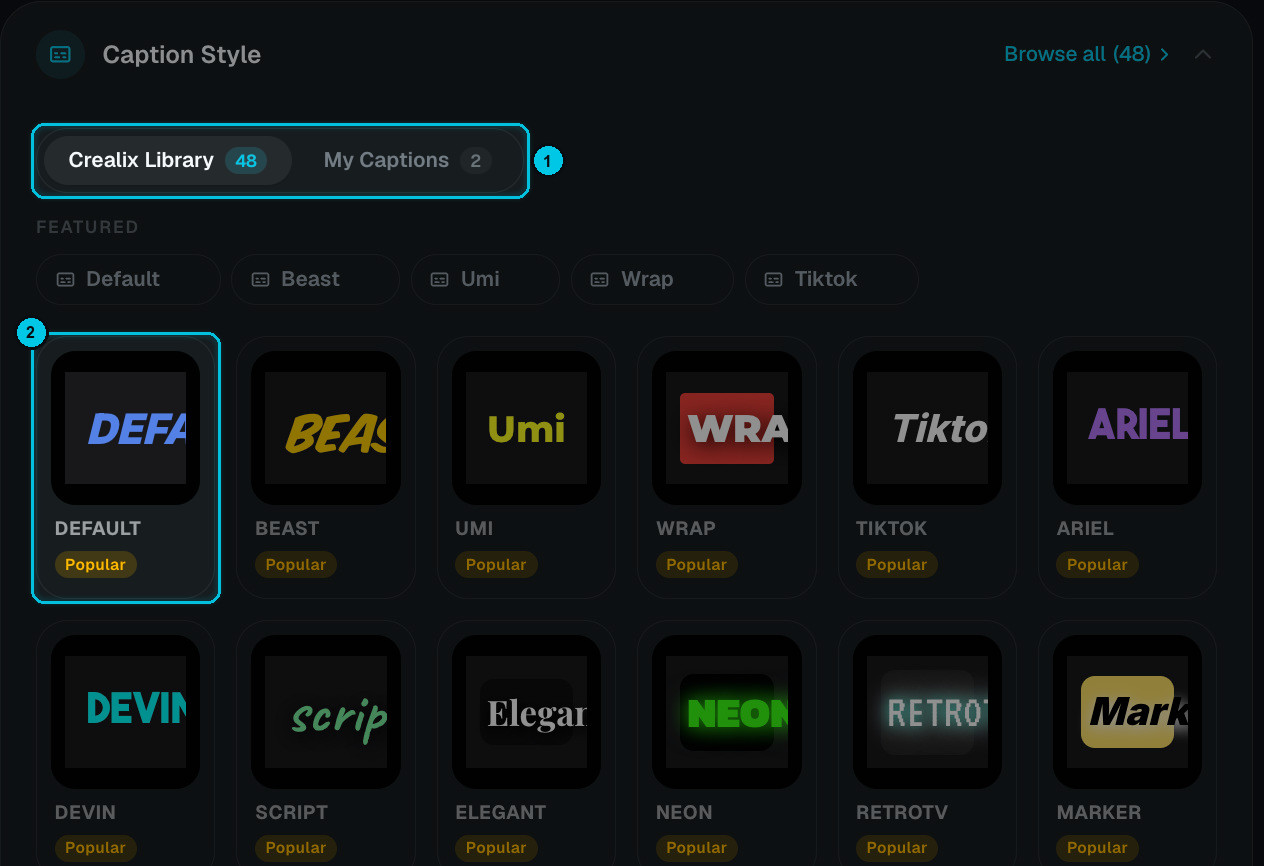Choose the MARKER caption style thumbnail
The image size is (1264, 866).
pos(1128,712)
